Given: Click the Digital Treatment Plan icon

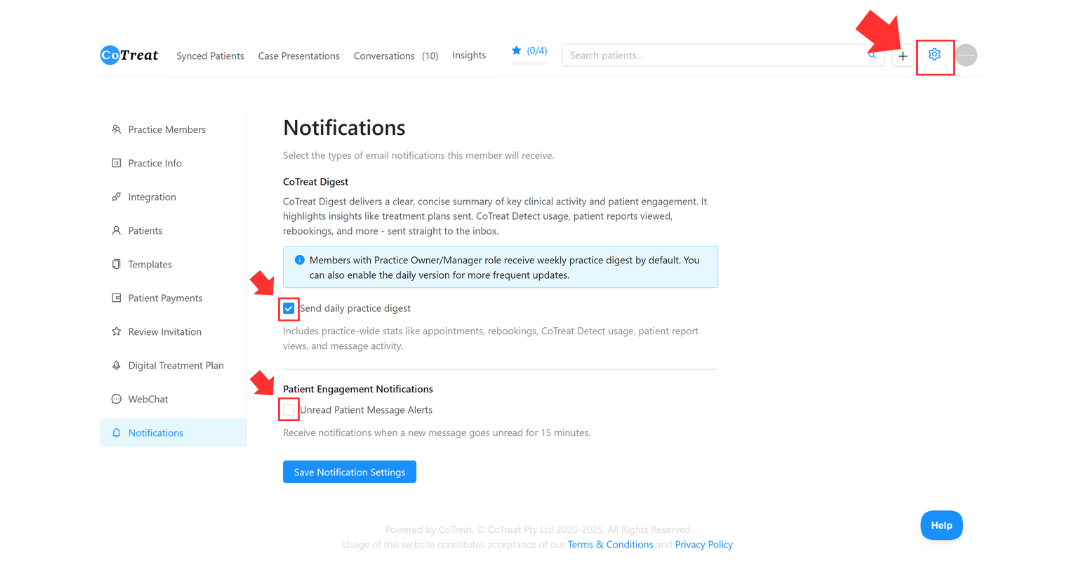Looking at the screenshot, I should pos(116,366).
